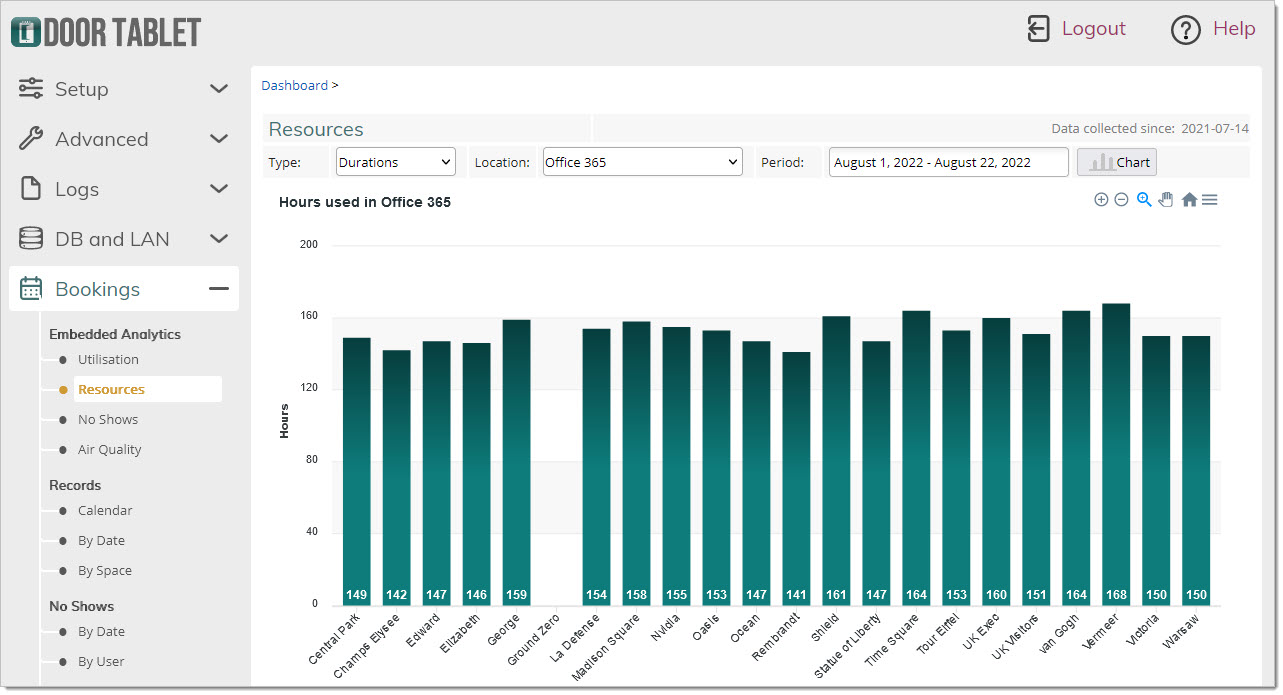
Task: Click the Bookings calendar icon
Action: tap(31, 289)
